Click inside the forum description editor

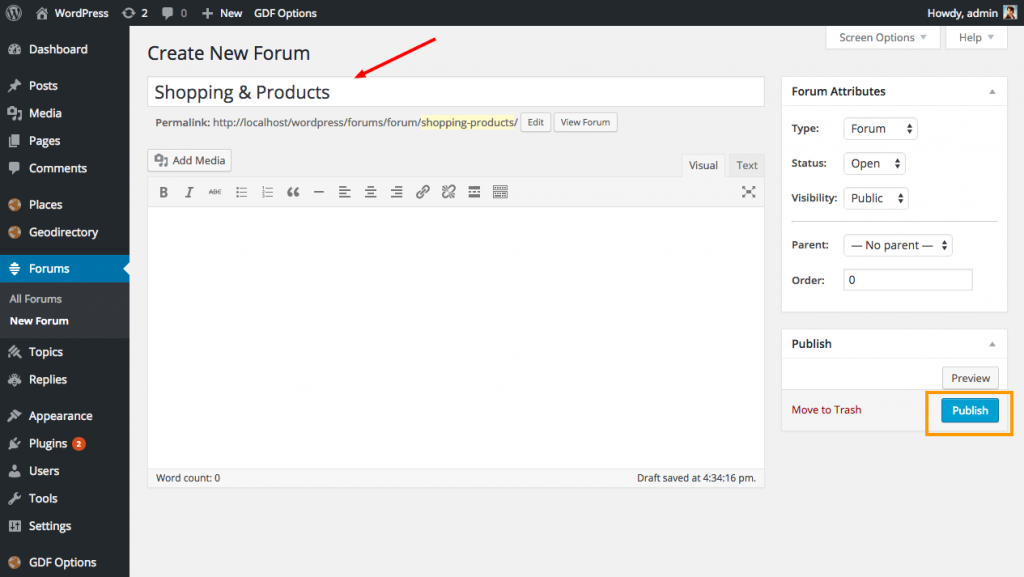(x=456, y=337)
